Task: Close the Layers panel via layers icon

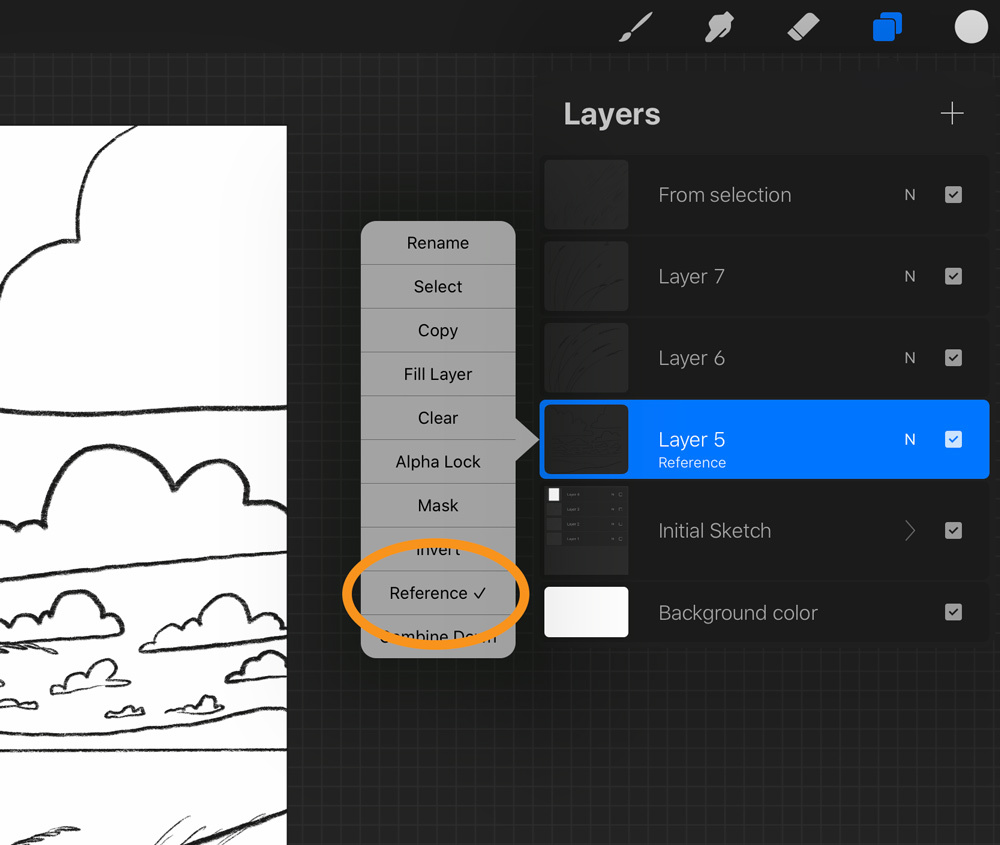Action: pyautogui.click(x=887, y=27)
